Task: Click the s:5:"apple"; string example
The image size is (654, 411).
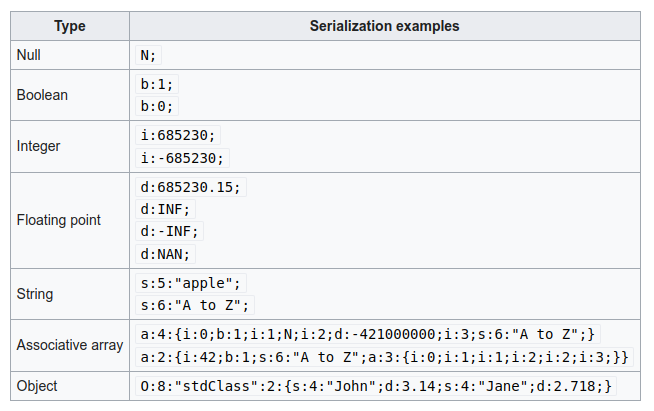Action: [x=191, y=283]
